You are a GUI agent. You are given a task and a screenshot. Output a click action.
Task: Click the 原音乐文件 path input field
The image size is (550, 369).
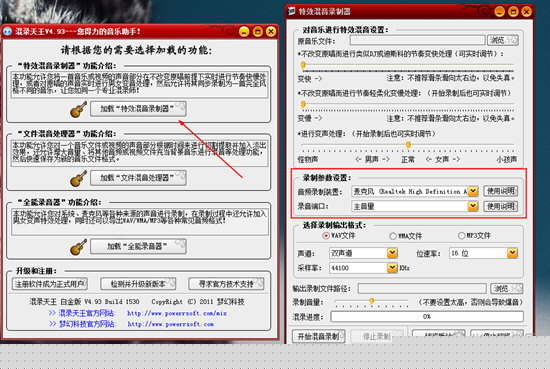pos(417,41)
